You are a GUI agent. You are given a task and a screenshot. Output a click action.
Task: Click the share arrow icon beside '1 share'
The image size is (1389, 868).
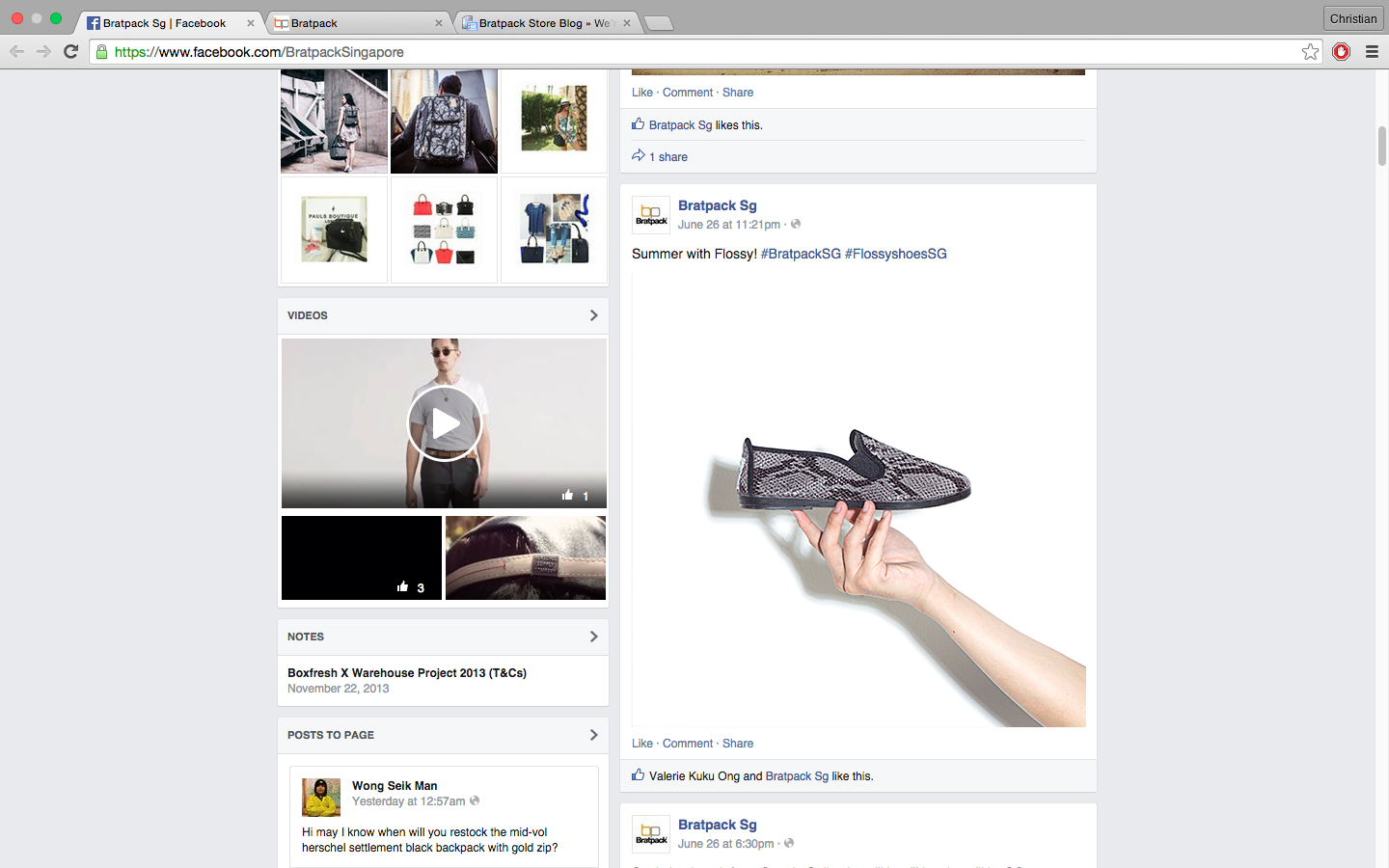[x=638, y=155]
